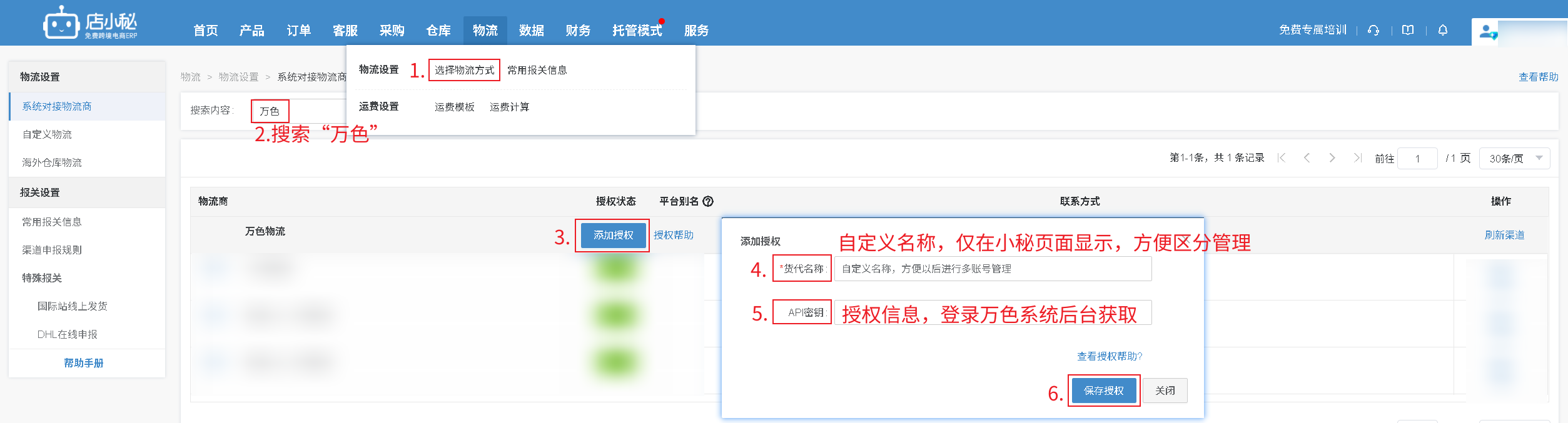This screenshot has width=1568, height=423.
Task: Open the 物流 top menu
Action: point(485,31)
